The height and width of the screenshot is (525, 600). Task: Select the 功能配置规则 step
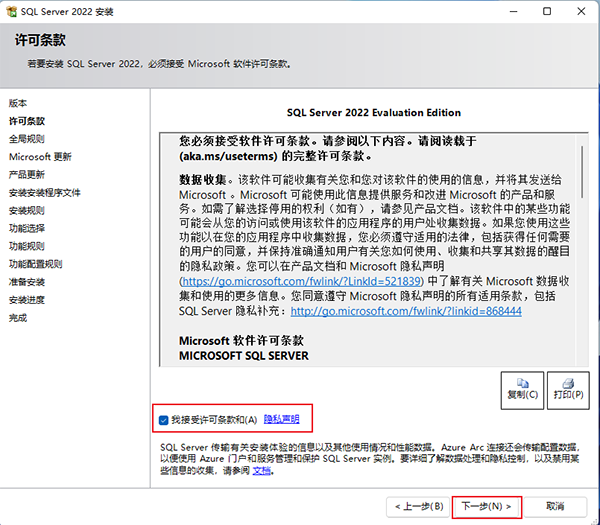(x=36, y=264)
